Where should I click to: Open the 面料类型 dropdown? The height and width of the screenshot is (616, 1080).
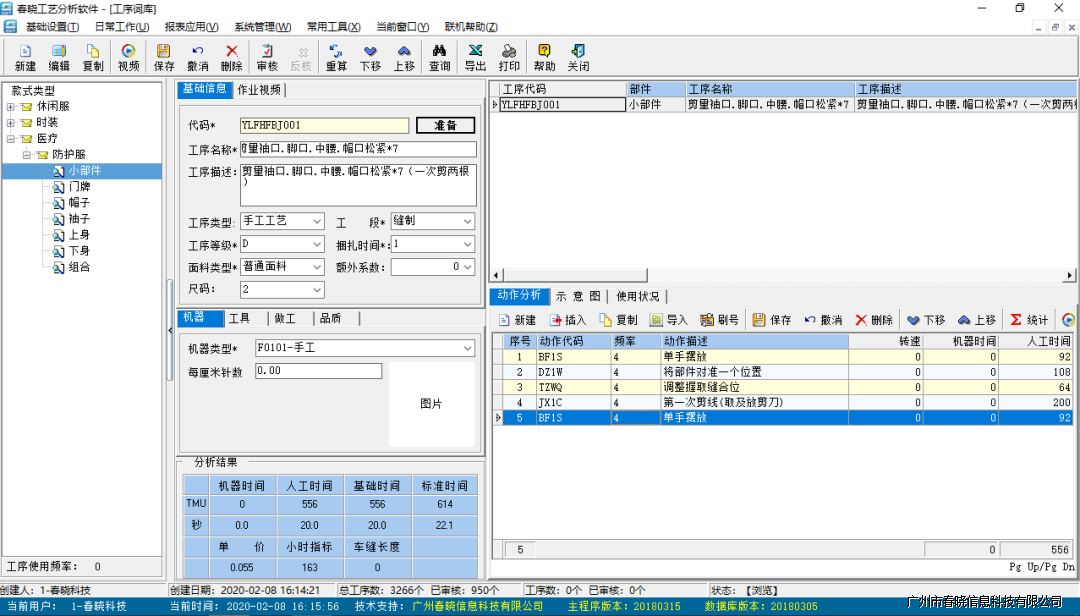click(x=316, y=267)
